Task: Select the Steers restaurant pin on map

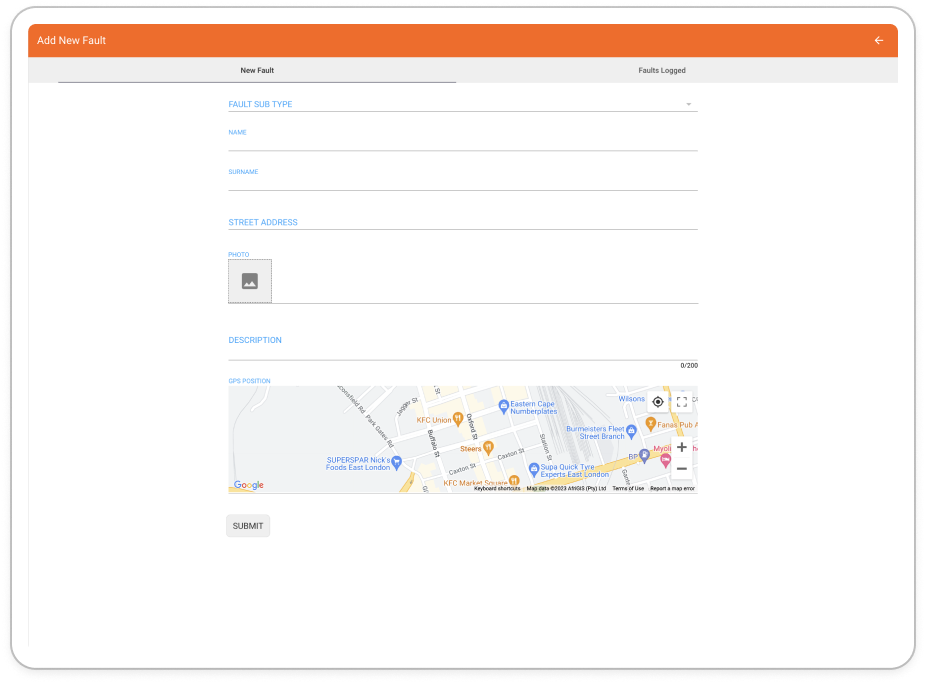Action: [488, 447]
